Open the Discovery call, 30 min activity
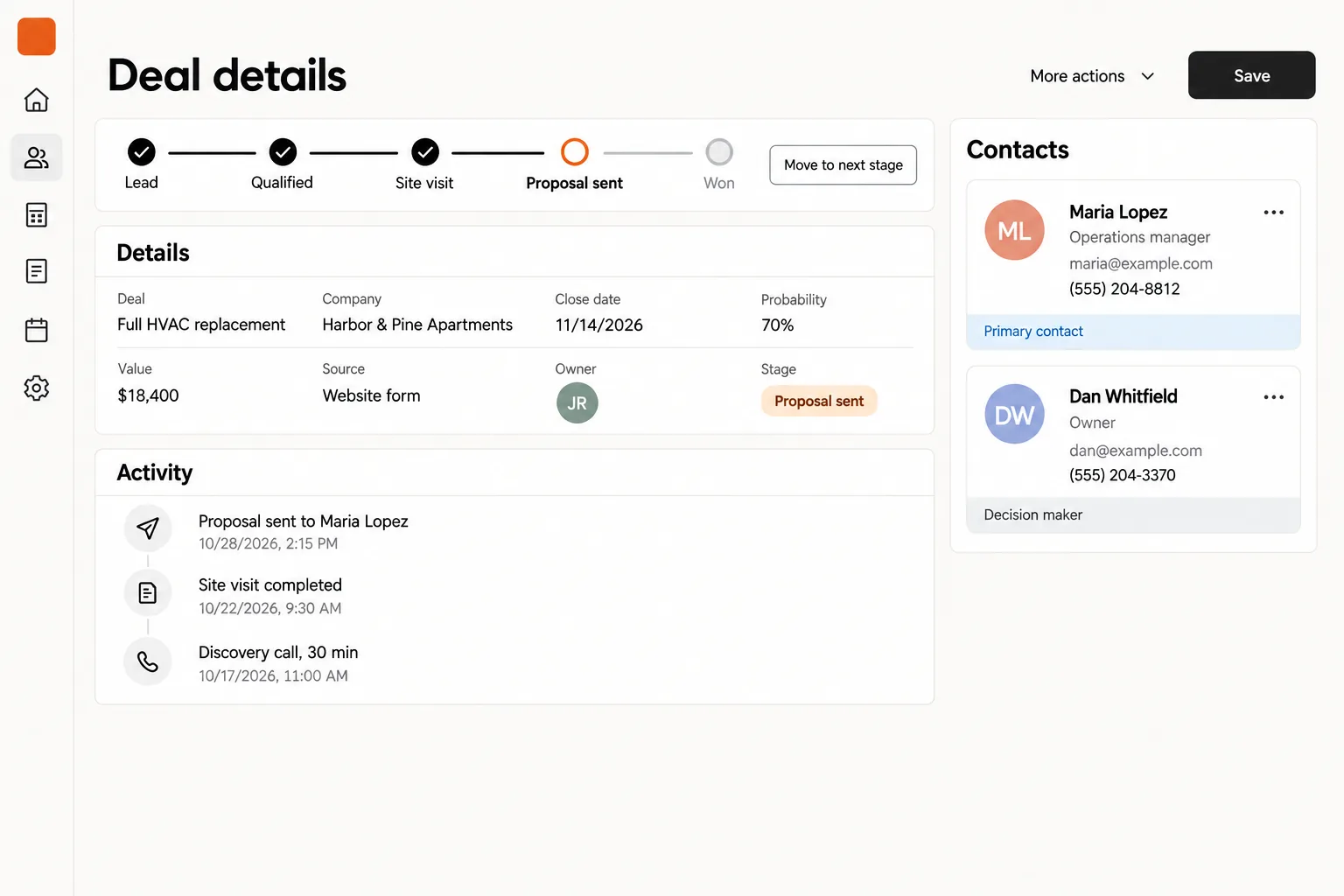1344x896 pixels. coord(278,653)
